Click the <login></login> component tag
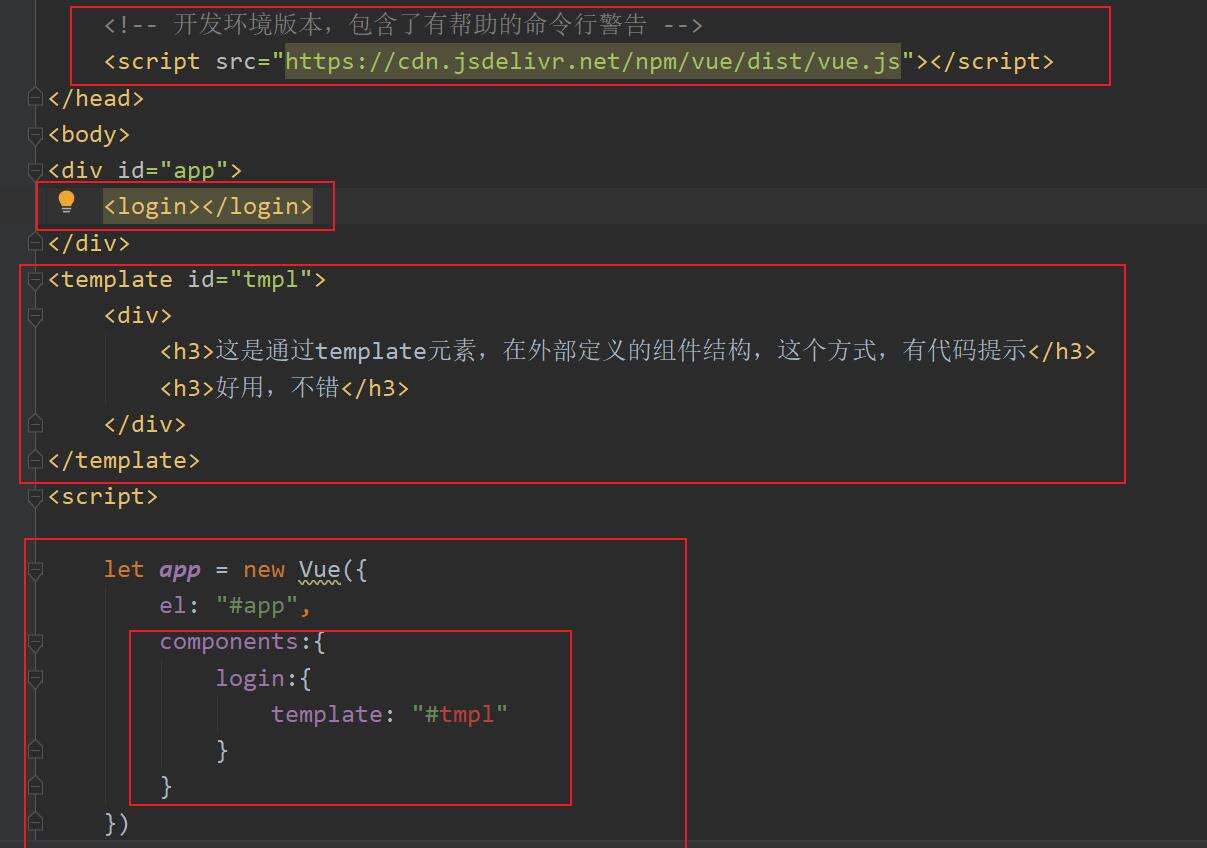 coord(208,207)
